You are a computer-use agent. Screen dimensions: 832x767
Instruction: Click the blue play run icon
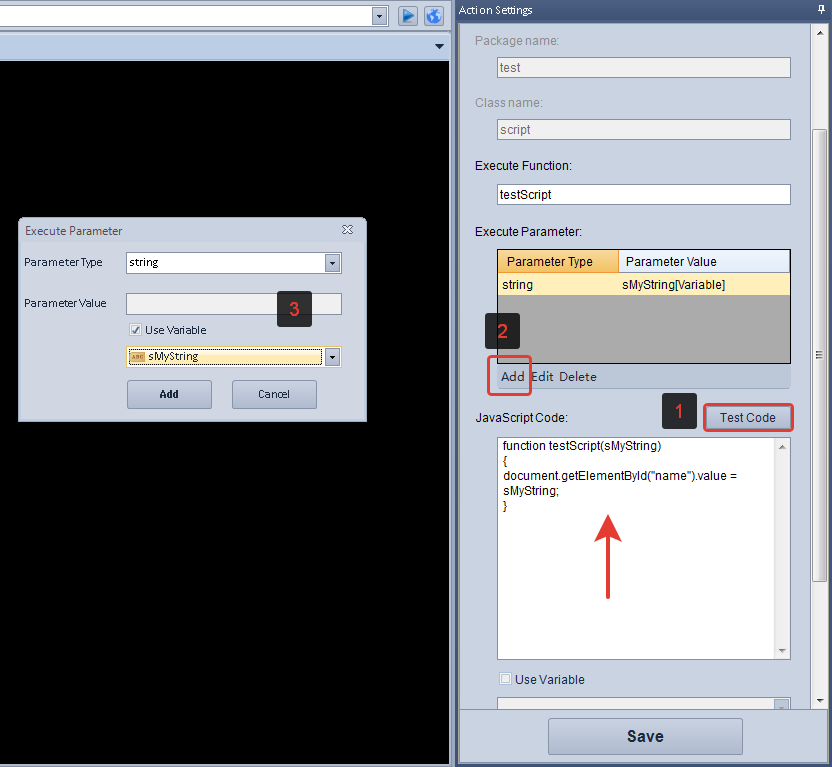pos(408,16)
